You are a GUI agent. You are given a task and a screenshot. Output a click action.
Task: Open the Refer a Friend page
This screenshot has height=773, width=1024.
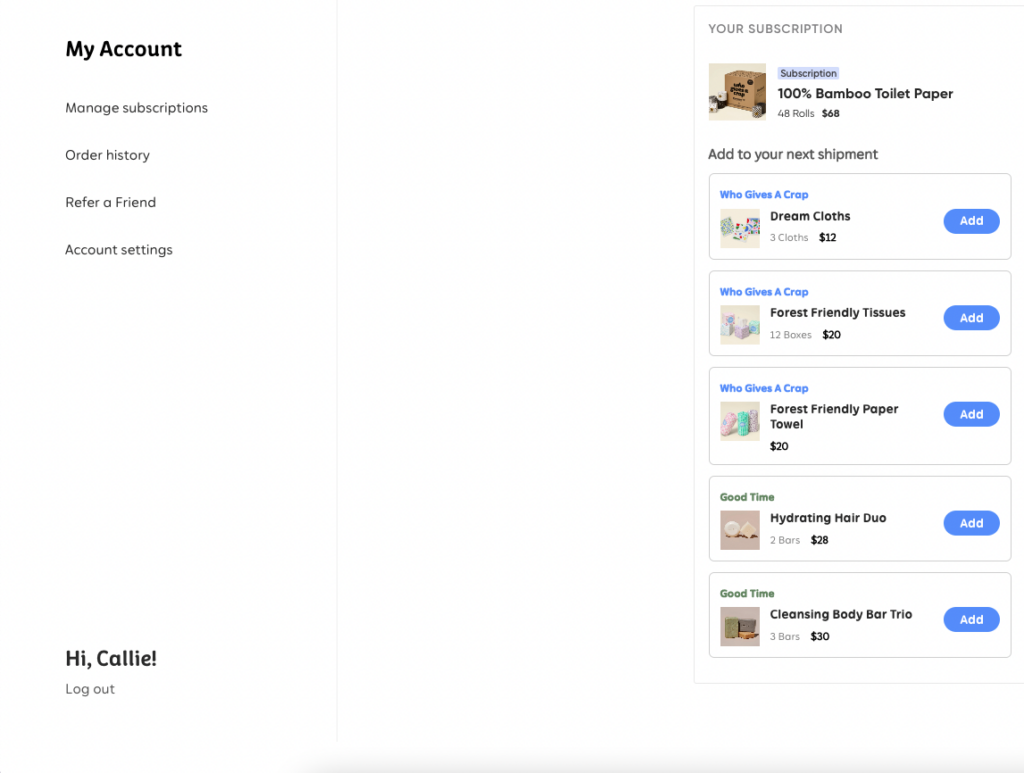coord(110,202)
